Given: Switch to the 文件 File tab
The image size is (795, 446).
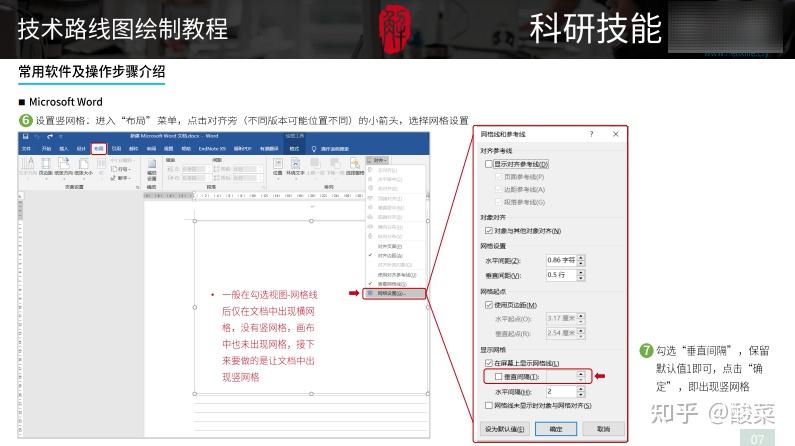Looking at the screenshot, I should point(26,149).
